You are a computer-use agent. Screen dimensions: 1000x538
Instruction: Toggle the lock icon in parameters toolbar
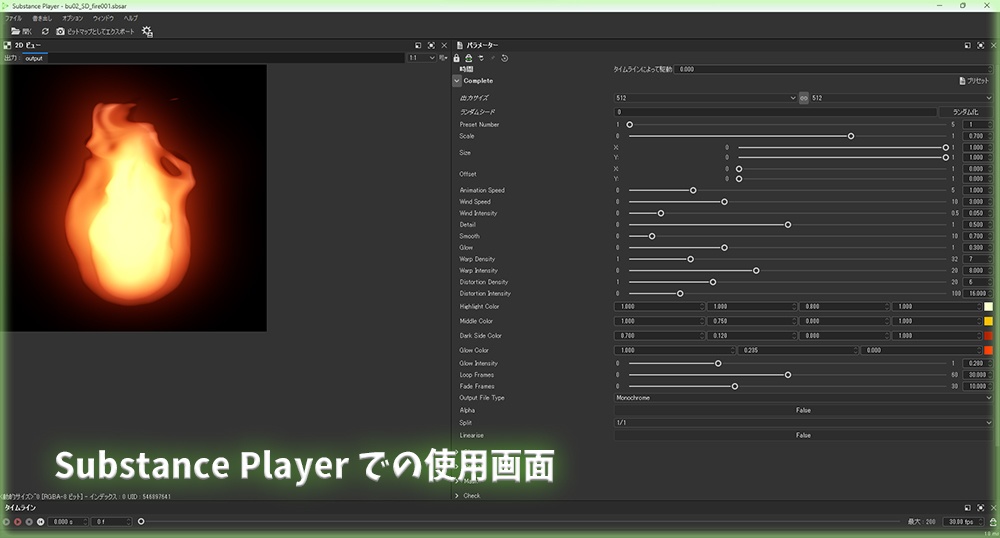click(x=457, y=58)
